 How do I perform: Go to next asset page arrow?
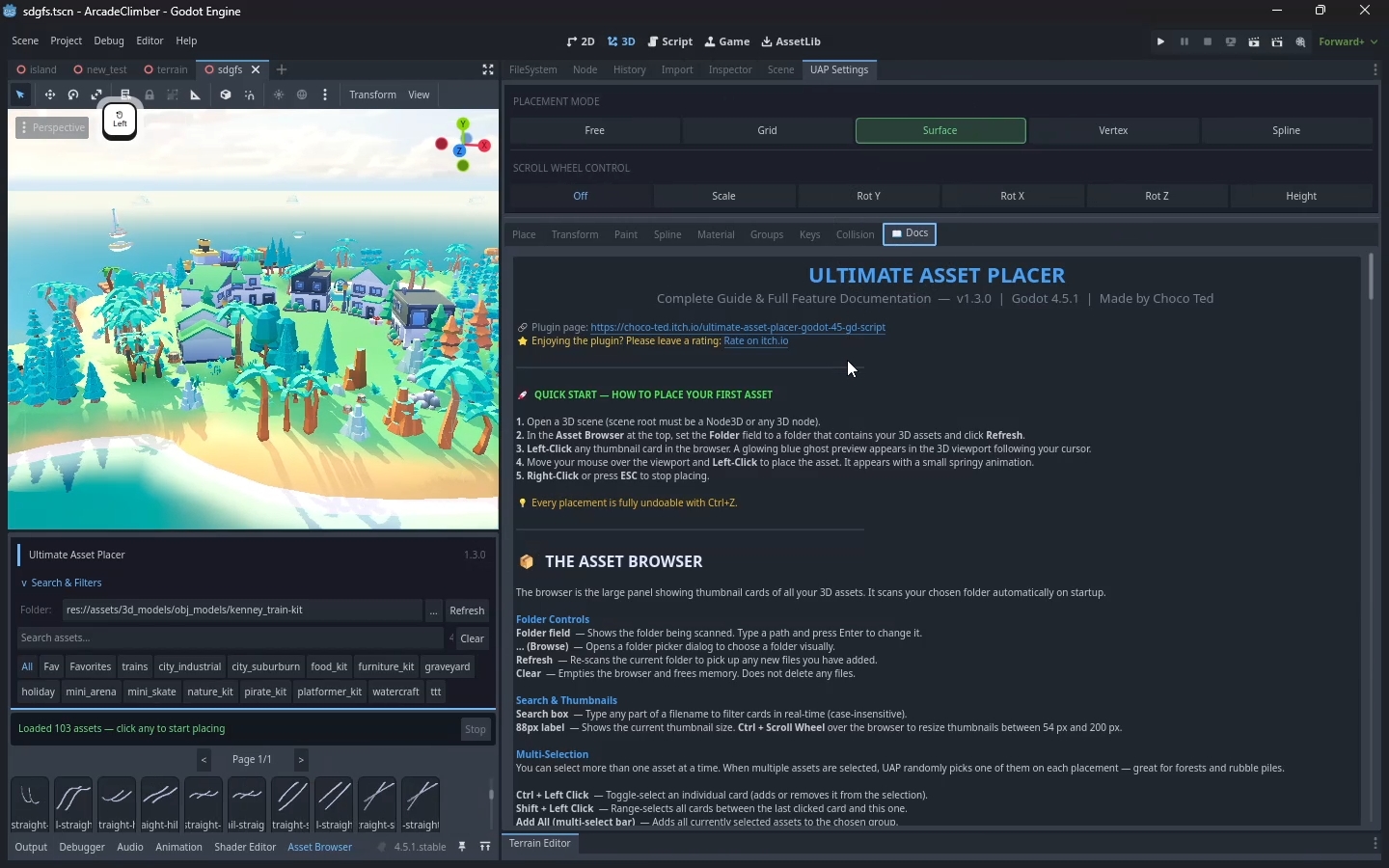pos(302,761)
